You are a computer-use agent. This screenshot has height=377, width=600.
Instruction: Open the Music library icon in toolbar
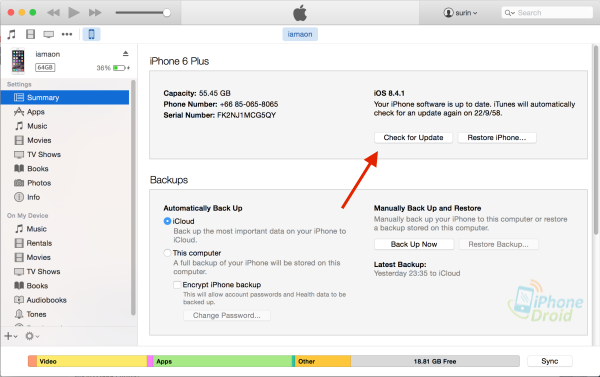tap(11, 34)
